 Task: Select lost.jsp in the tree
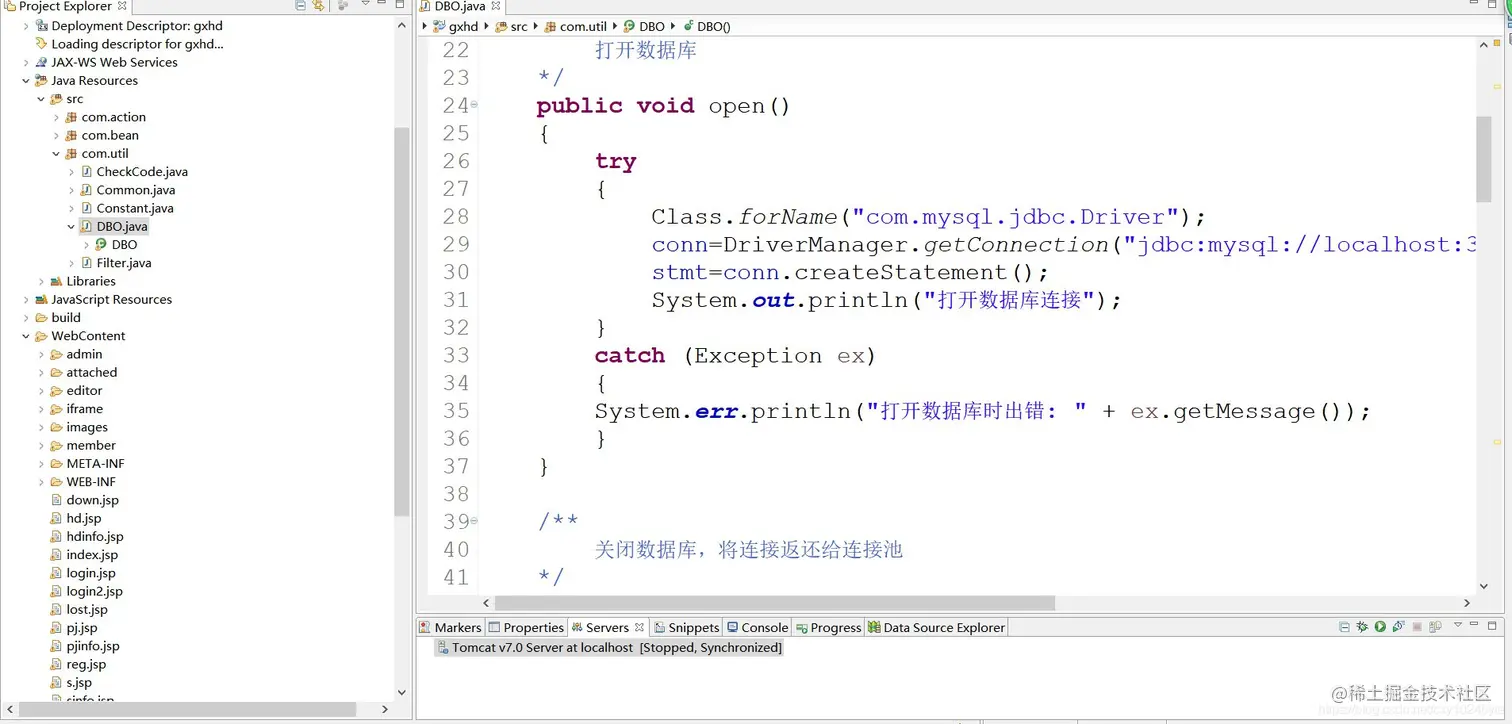click(x=86, y=610)
